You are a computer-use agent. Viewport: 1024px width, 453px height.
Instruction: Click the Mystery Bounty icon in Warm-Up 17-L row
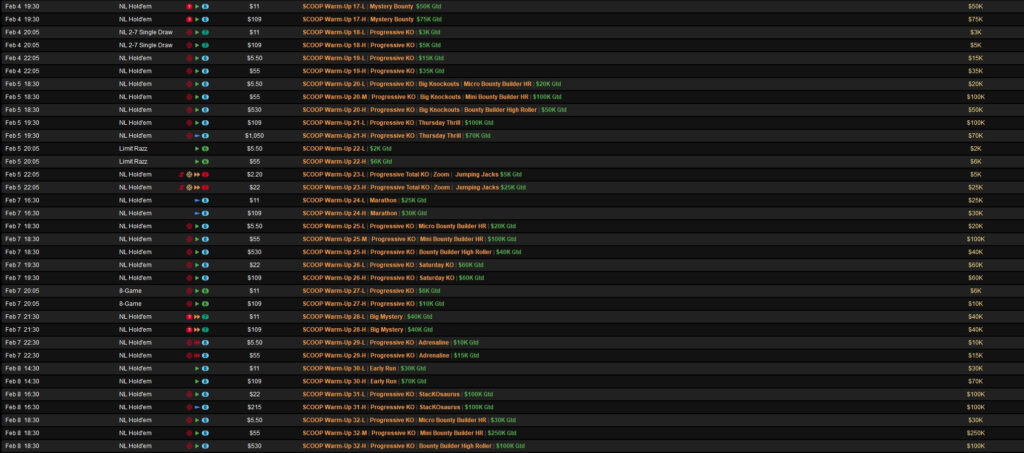[x=188, y=6]
